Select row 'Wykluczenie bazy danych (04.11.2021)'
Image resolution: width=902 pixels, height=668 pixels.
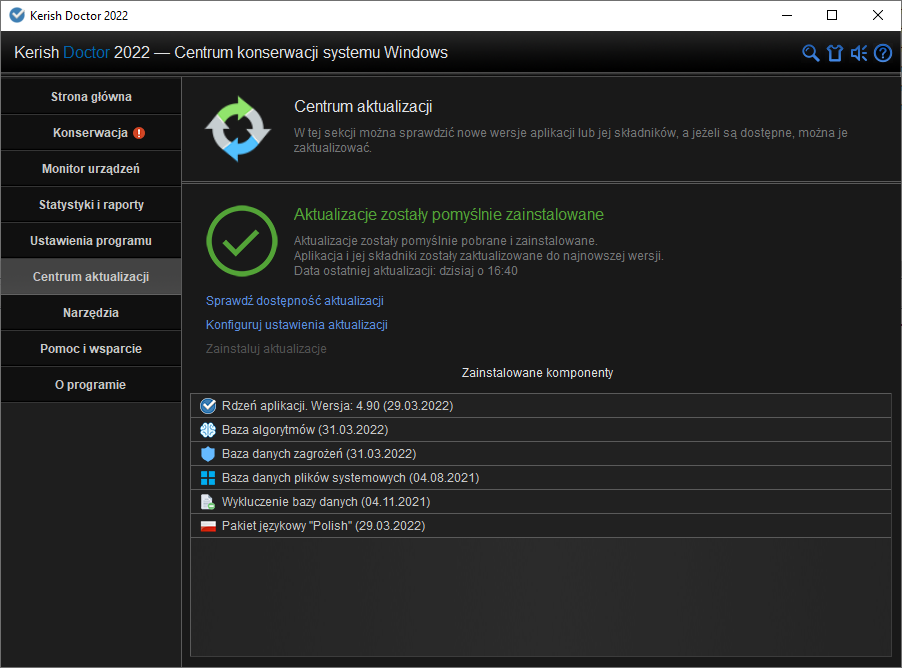click(541, 502)
